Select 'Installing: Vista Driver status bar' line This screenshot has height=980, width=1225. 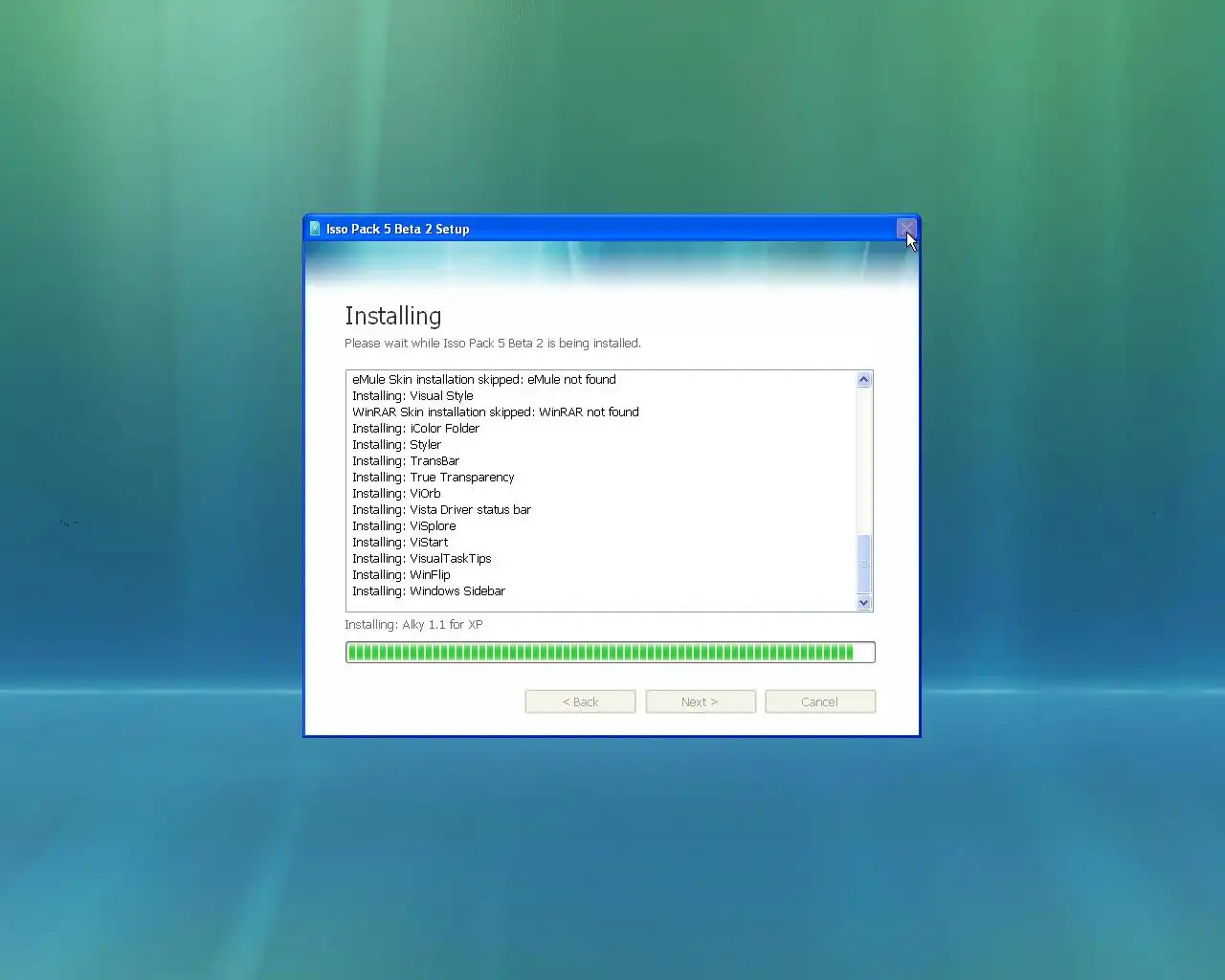[x=441, y=510]
